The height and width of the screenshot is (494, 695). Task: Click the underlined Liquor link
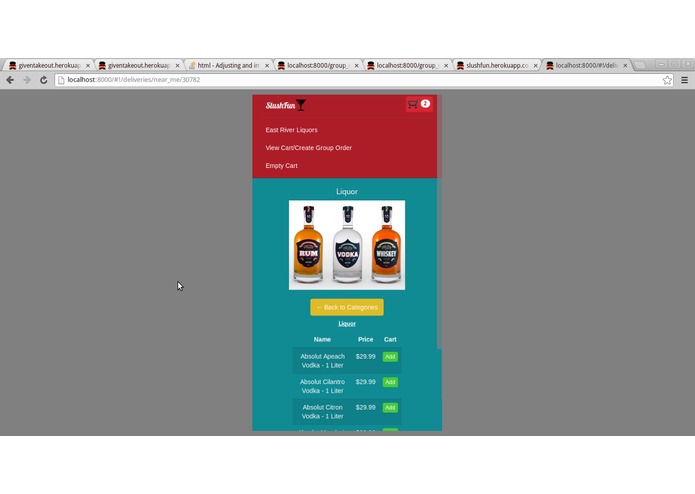[x=347, y=323]
